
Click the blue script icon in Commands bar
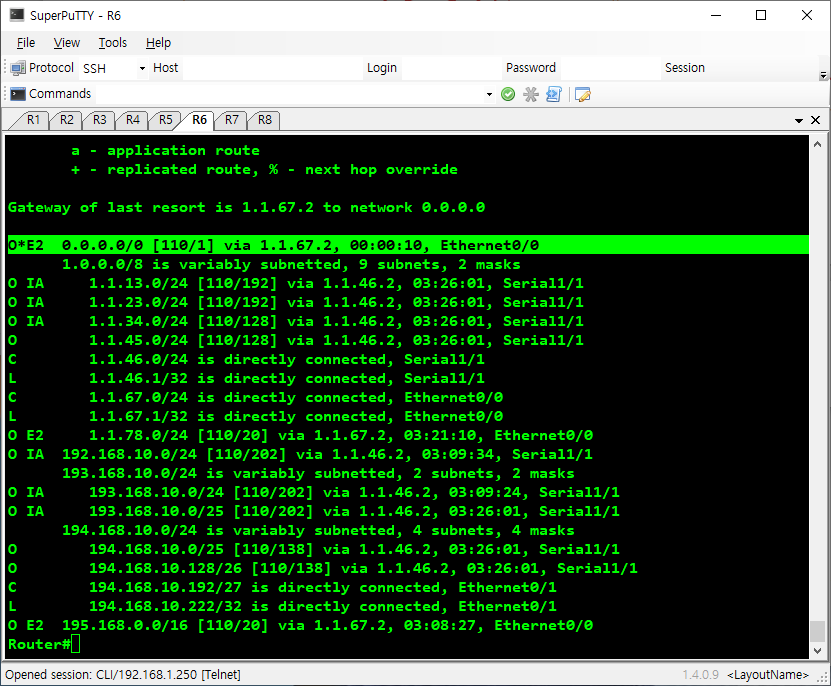pyautogui.click(x=553, y=94)
